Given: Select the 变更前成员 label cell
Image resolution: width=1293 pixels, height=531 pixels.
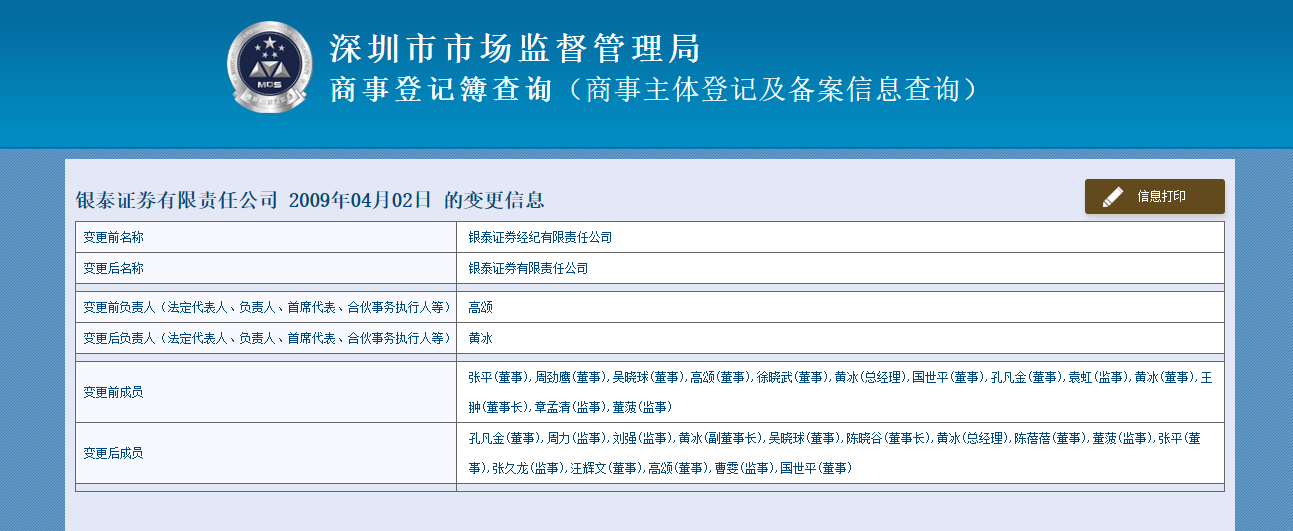Looking at the screenshot, I should click(x=266, y=392).
